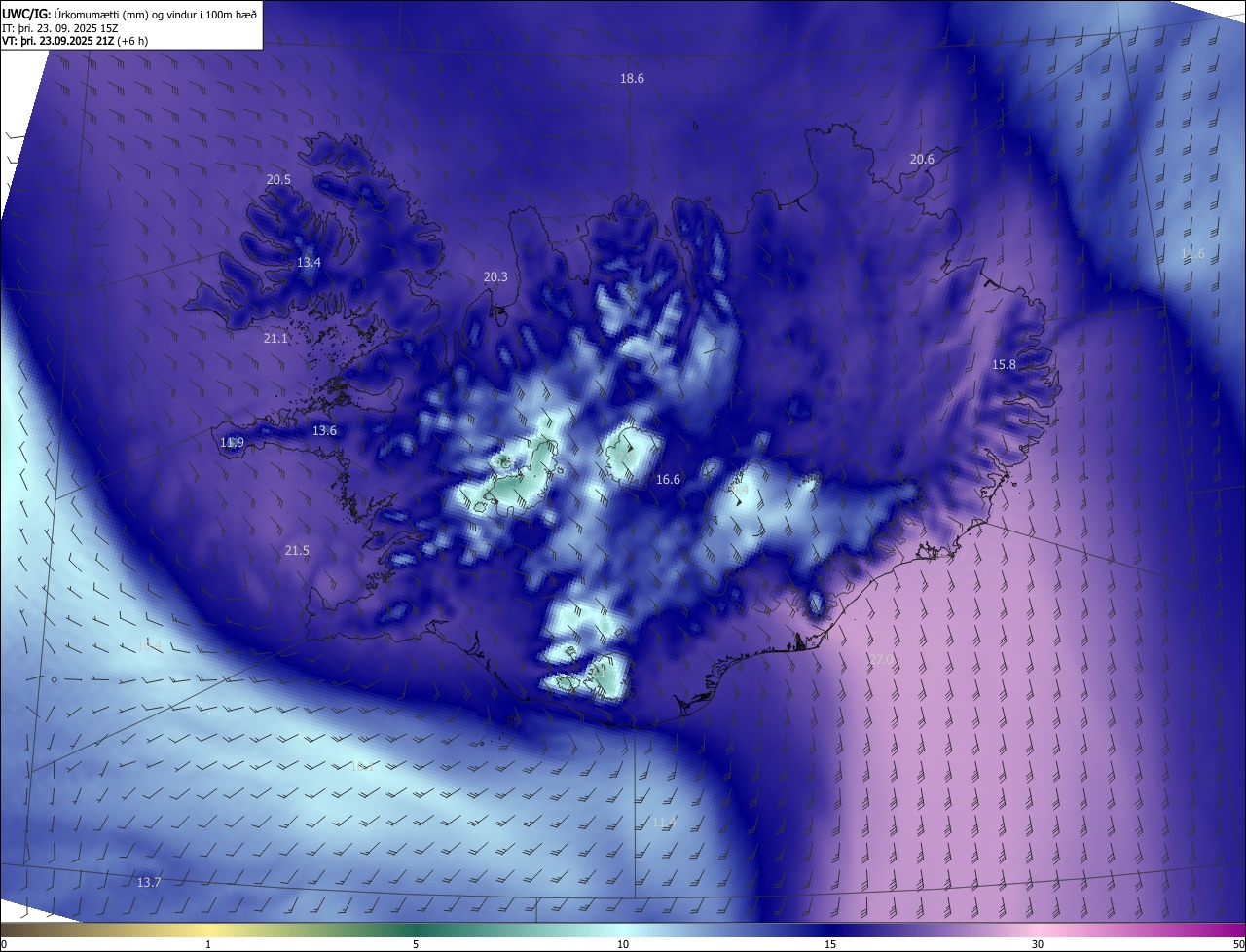Click the faint 11.6 value at the right edge

point(1192,253)
